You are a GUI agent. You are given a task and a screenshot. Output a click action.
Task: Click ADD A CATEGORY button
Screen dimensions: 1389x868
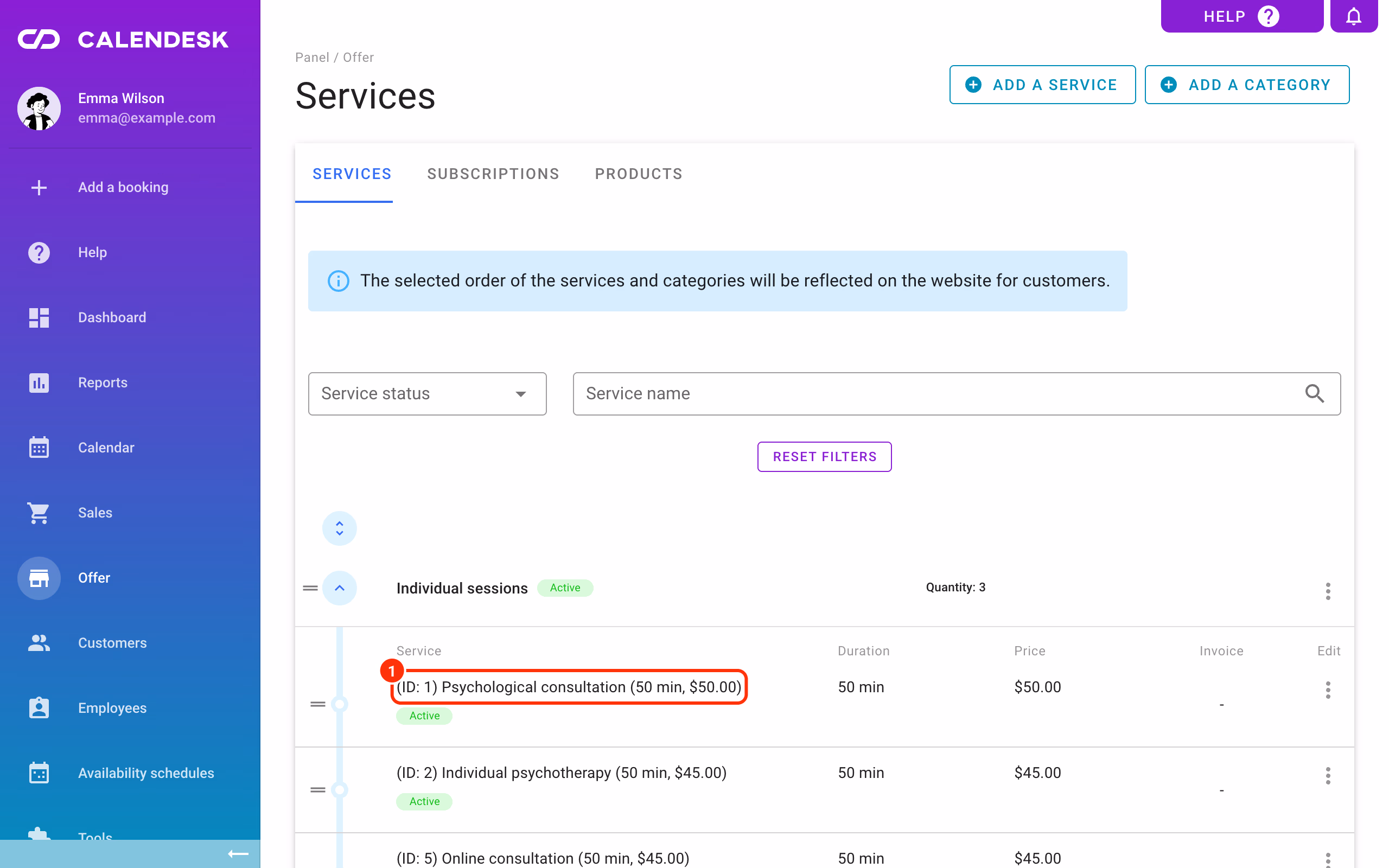click(x=1247, y=85)
